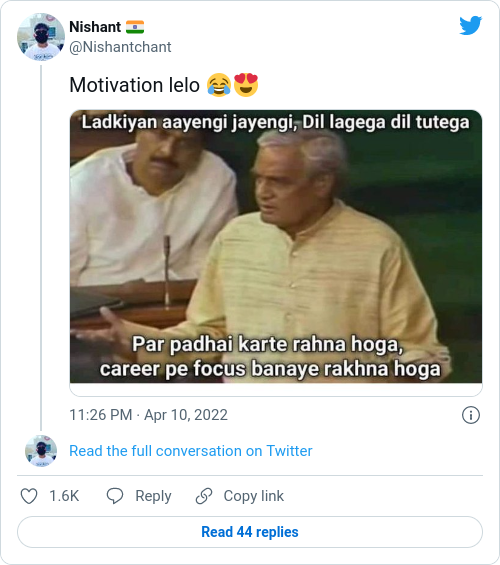Click the small avatar beside conversation link
500x565 pixels.
[41, 451]
